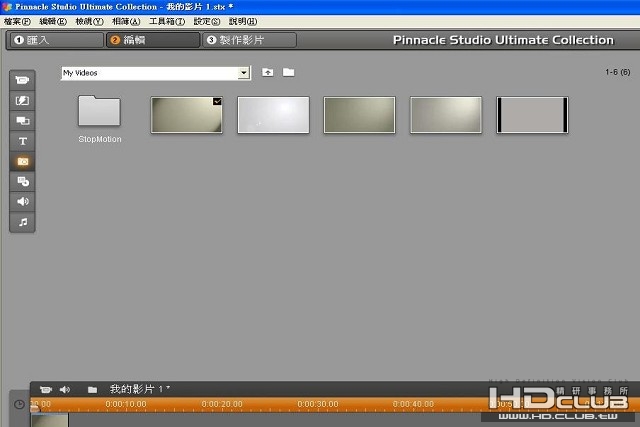The width and height of the screenshot is (640, 427).
Task: Show the Sound Effects album section
Action: tap(22, 202)
